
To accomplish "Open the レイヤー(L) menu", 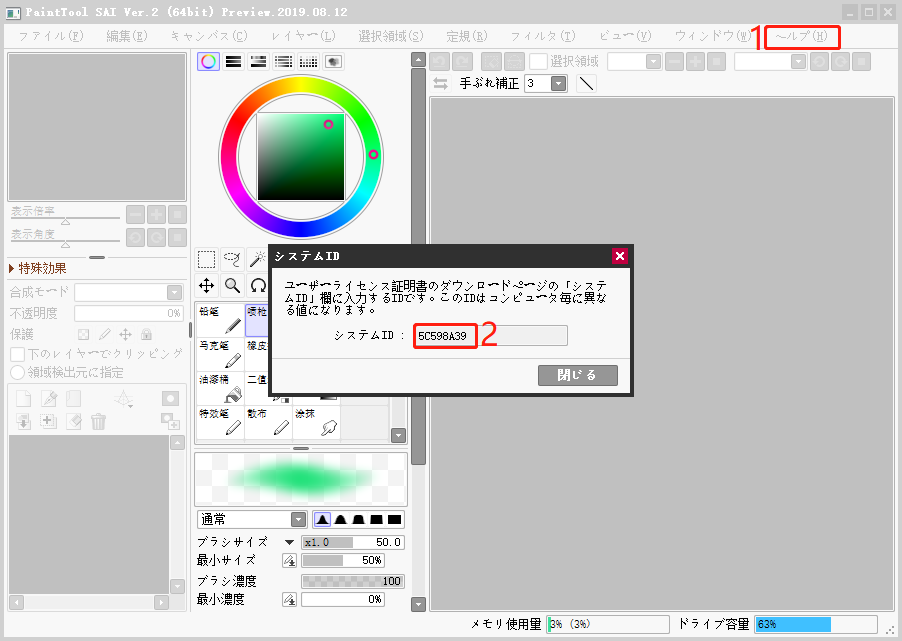I will coord(303,36).
